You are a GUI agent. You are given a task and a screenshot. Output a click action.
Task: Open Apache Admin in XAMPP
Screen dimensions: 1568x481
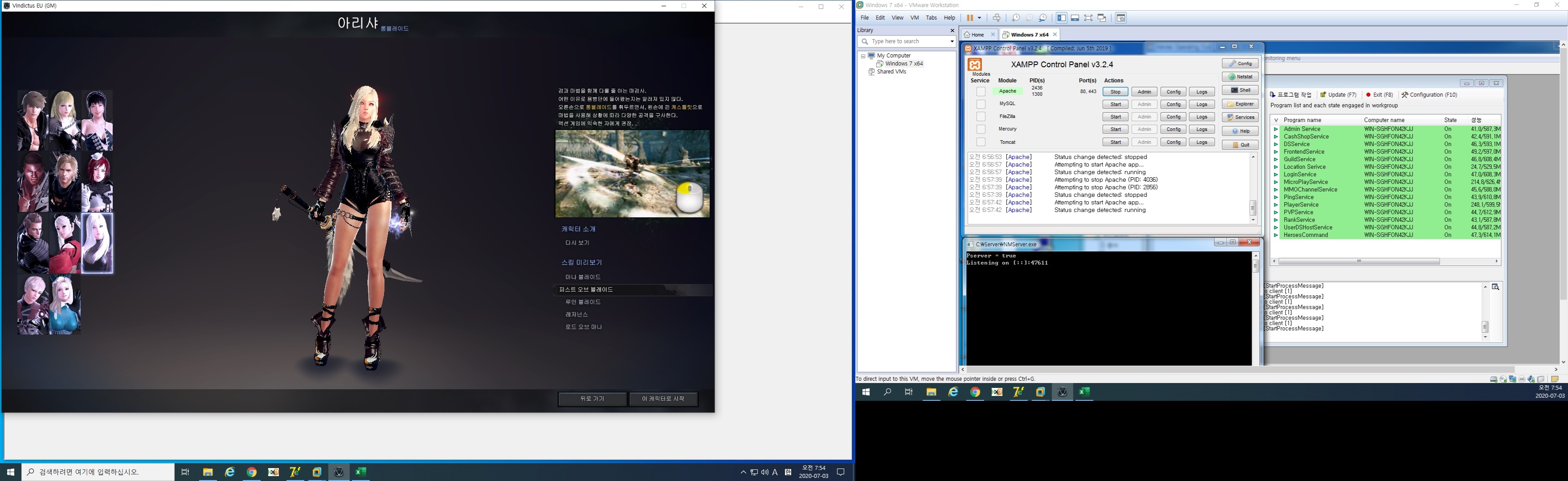pos(1144,92)
